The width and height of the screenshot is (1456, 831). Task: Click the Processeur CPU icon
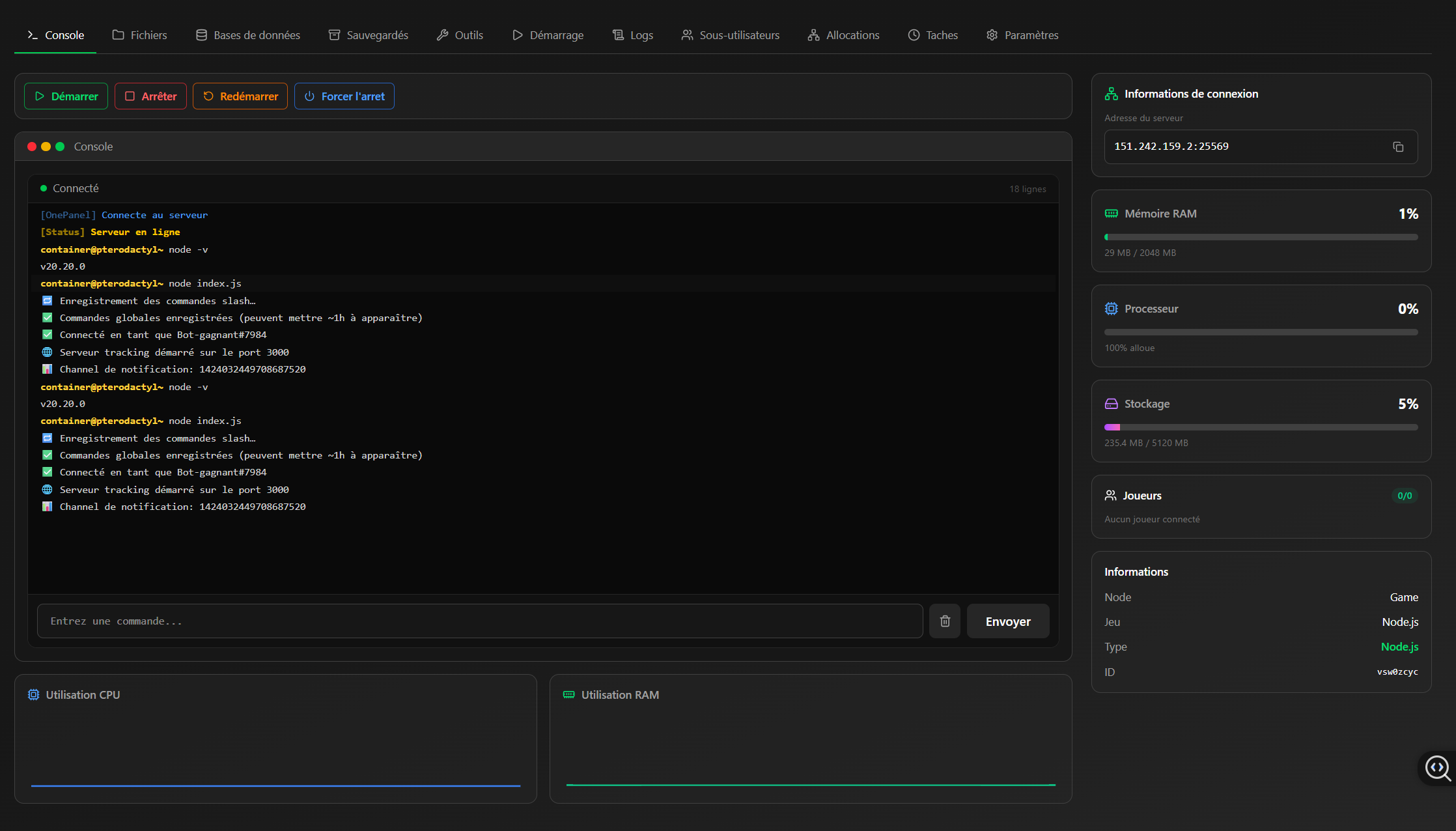(x=1111, y=309)
